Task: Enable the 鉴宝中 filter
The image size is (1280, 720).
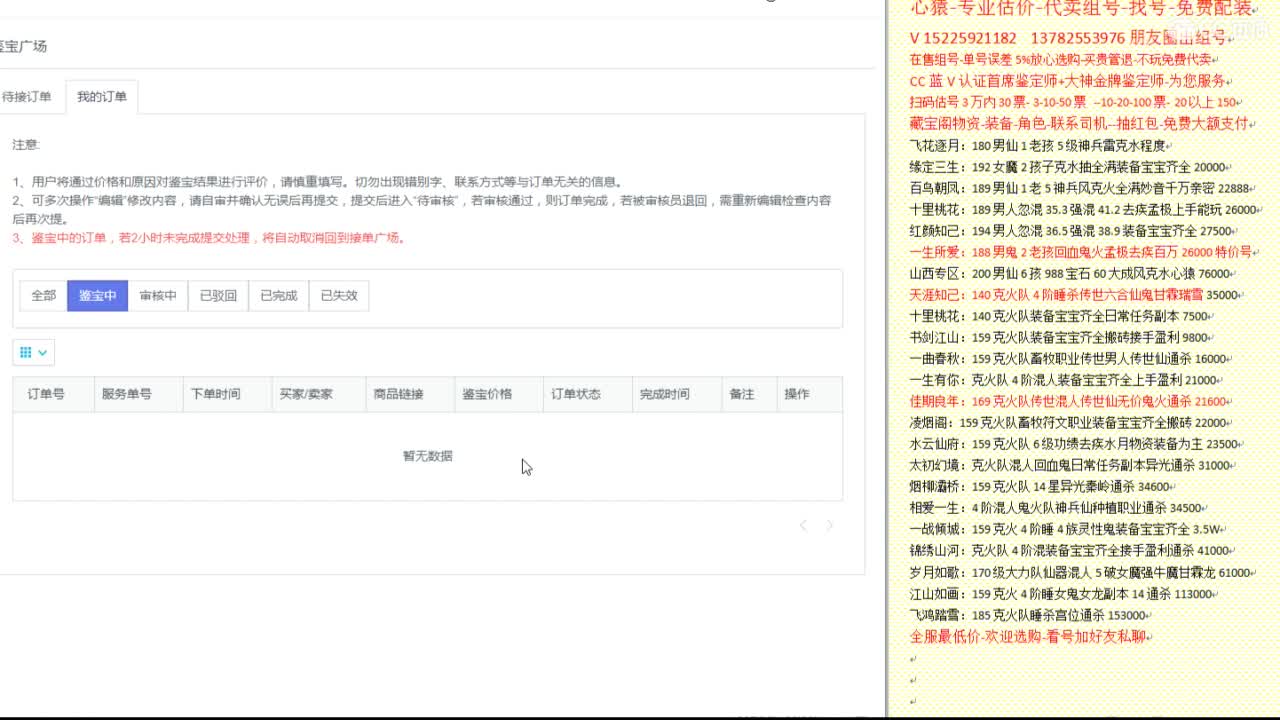Action: [96, 295]
